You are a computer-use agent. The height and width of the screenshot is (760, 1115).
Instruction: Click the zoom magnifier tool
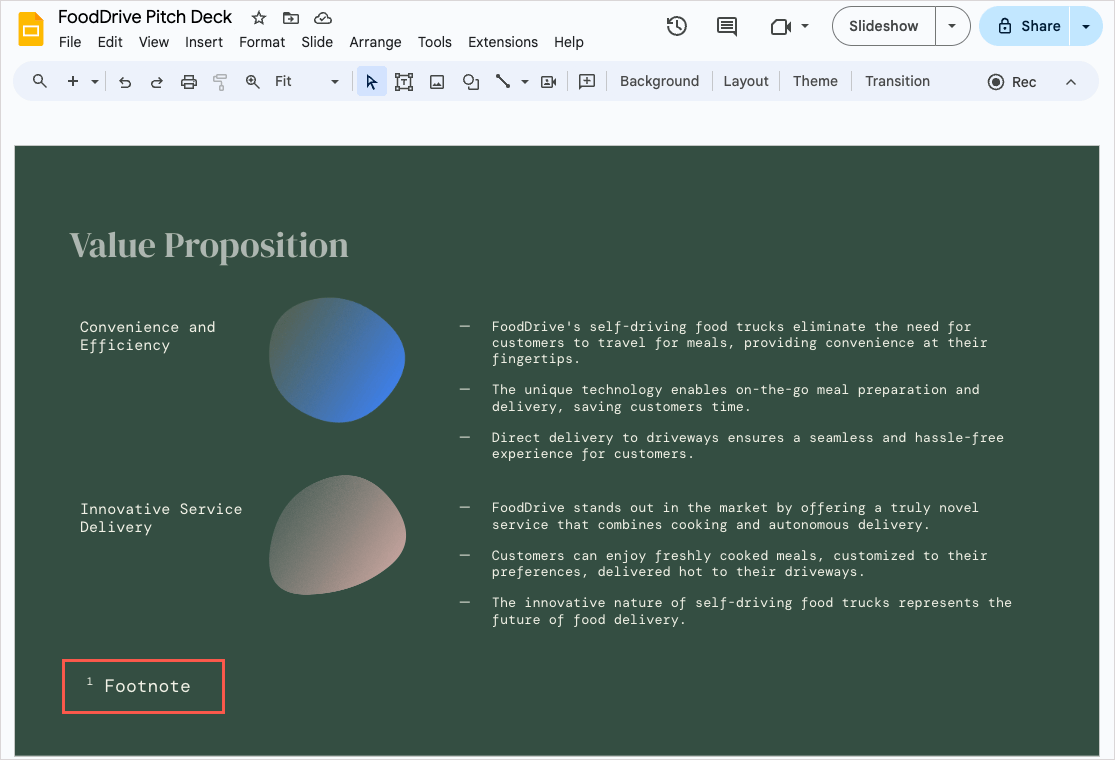click(252, 82)
